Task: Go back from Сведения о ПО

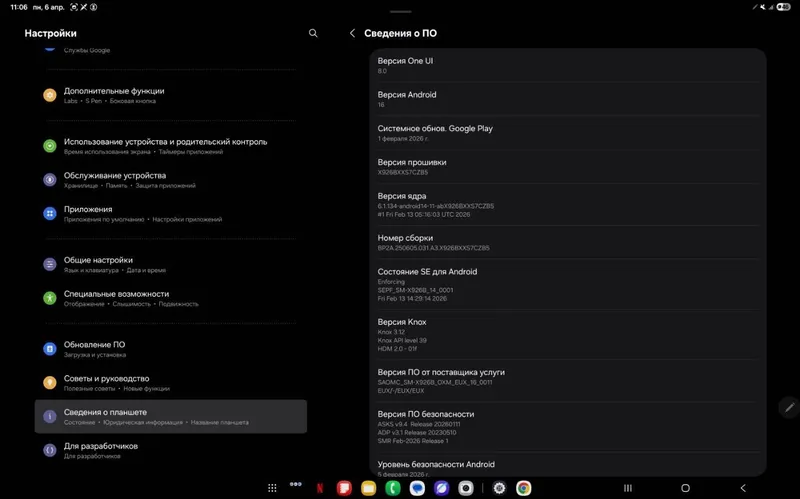Action: [352, 33]
